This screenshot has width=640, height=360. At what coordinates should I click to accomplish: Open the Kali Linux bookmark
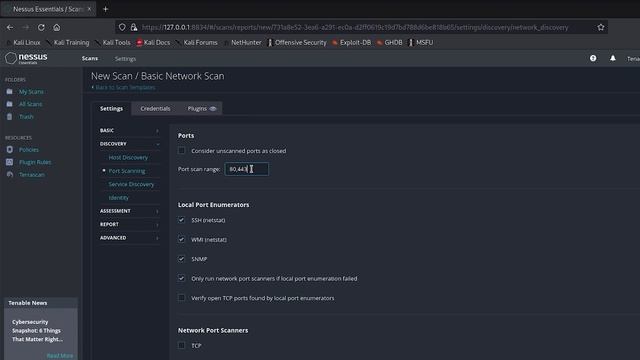point(24,42)
